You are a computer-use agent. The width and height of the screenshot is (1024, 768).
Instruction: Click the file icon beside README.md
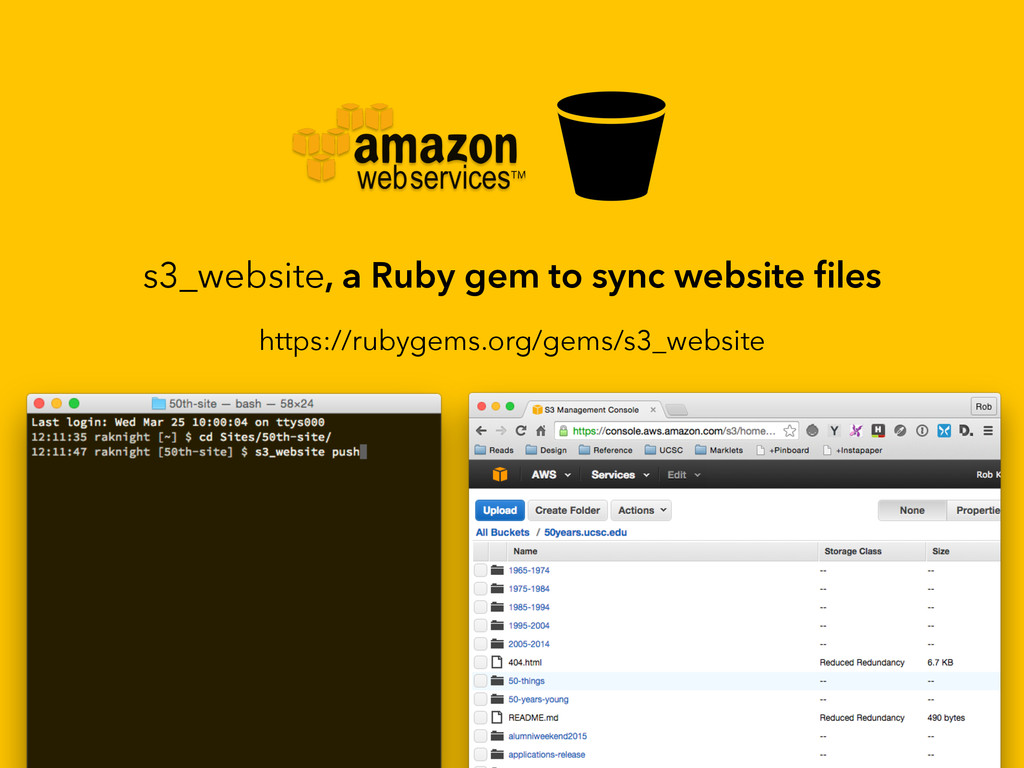pos(497,718)
